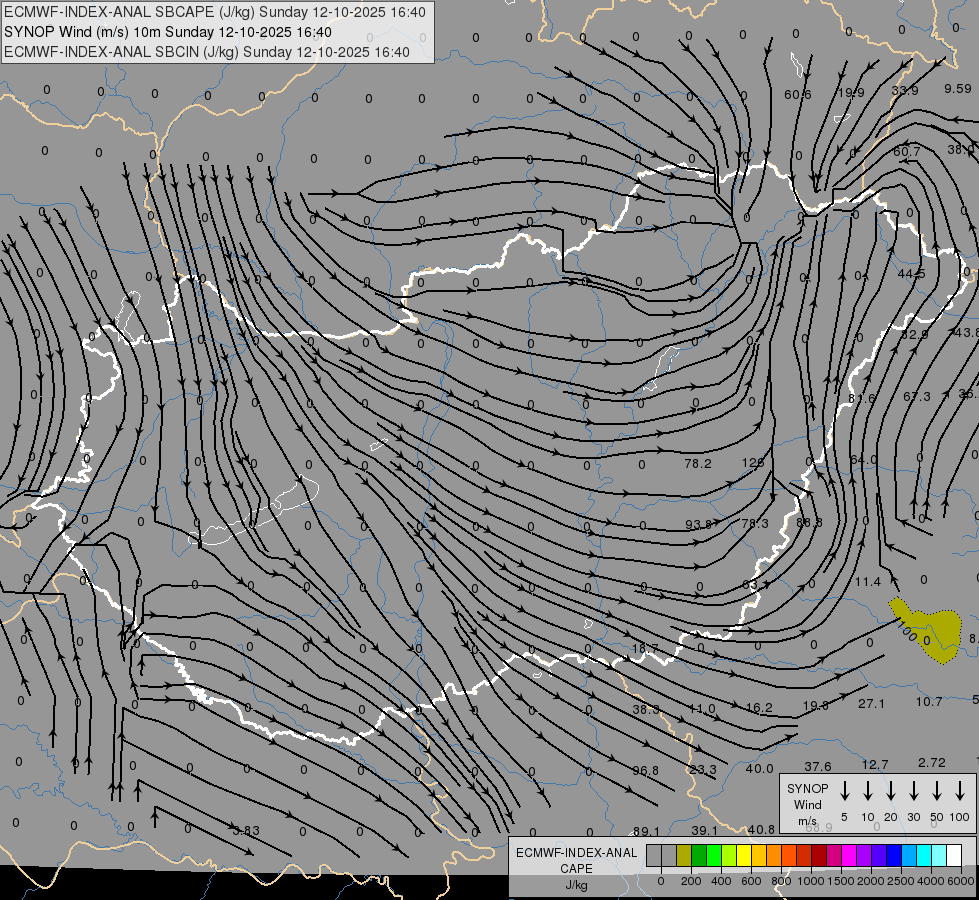This screenshot has height=900, width=979.
Task: Click the 11.4 CAPE value on map
Action: 867,581
